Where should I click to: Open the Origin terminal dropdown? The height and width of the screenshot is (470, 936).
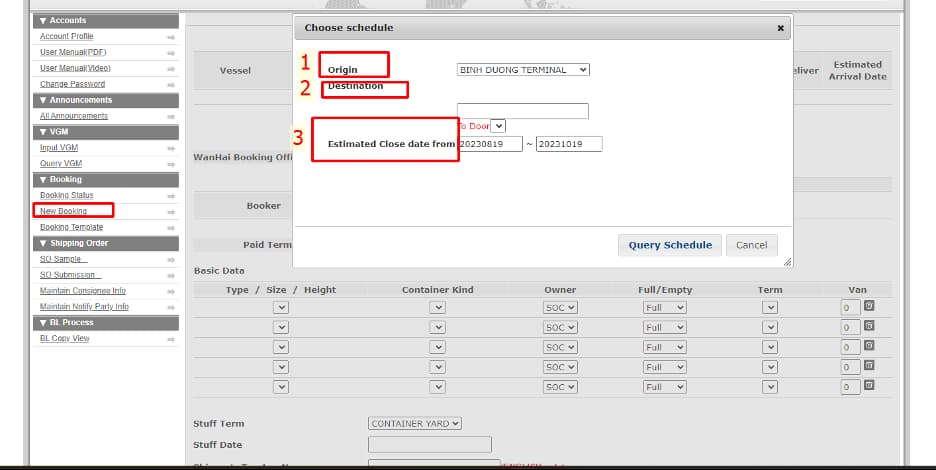(x=523, y=70)
